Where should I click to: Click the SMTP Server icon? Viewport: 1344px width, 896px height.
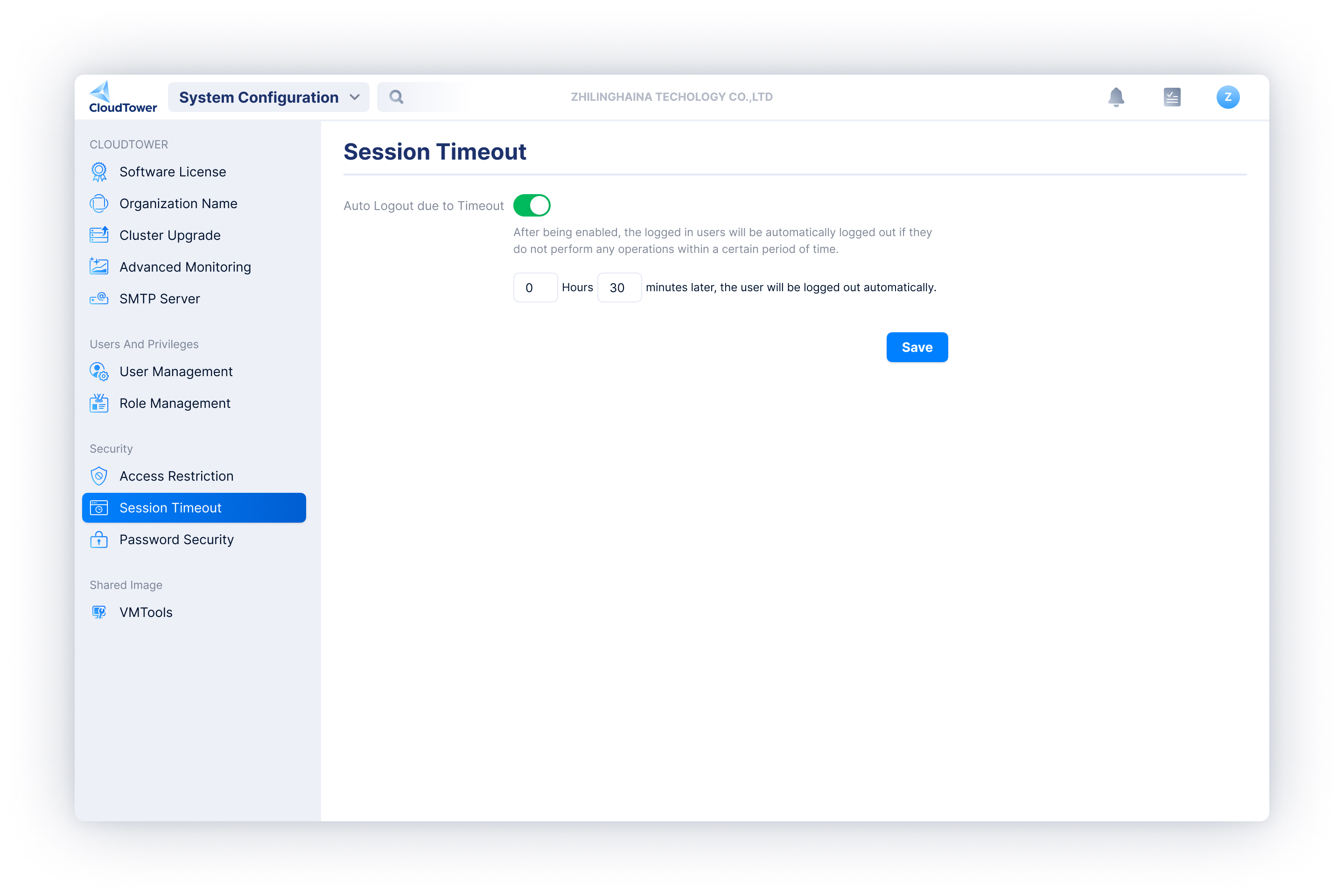[x=99, y=298]
